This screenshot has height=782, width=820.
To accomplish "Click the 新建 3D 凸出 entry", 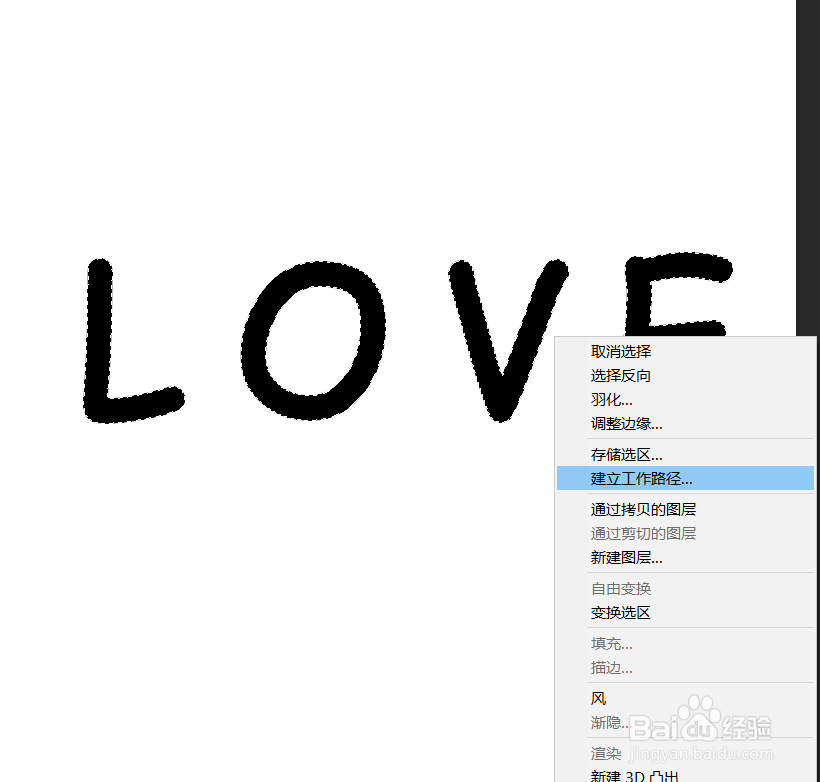I will coord(685,776).
